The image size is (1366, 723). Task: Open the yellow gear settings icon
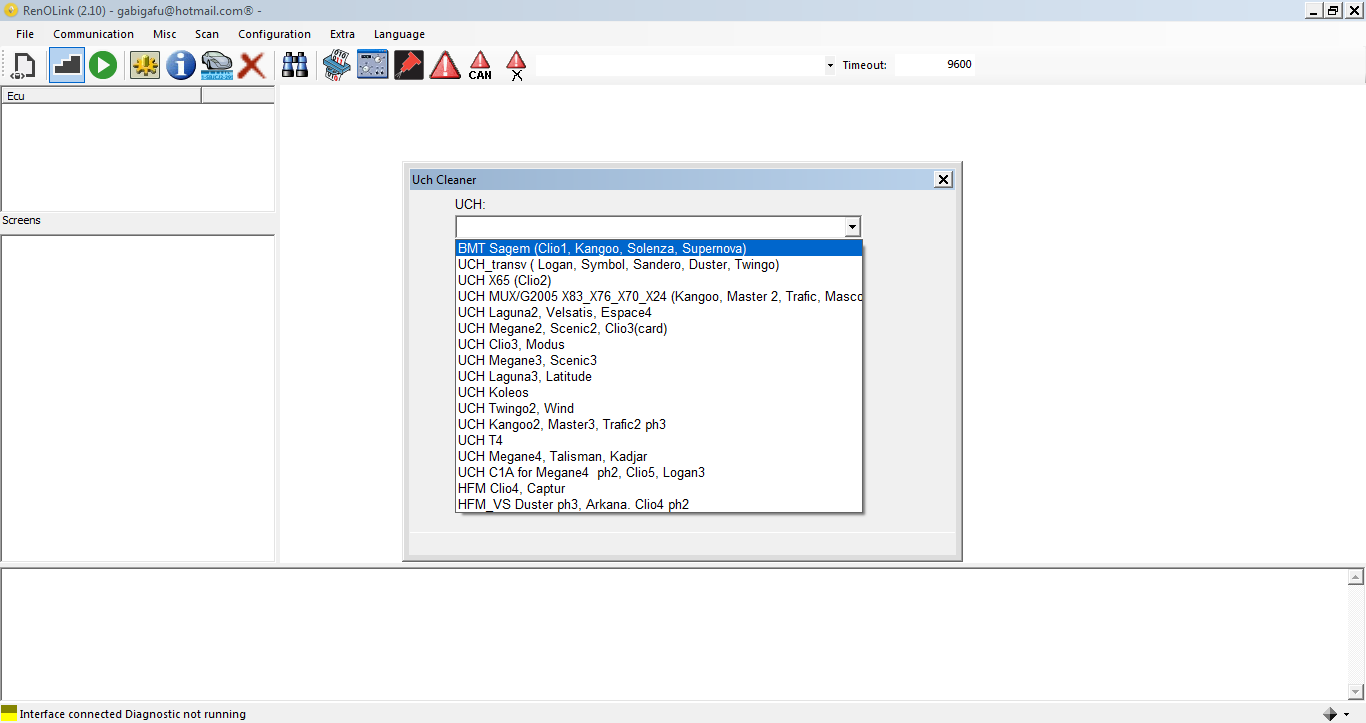click(145, 66)
